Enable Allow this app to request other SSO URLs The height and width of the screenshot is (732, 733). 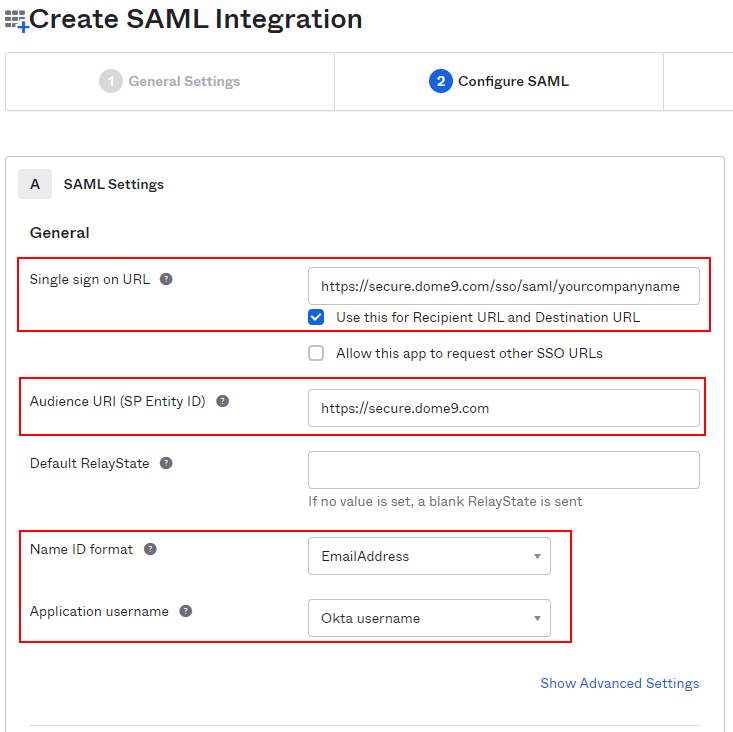coord(316,353)
